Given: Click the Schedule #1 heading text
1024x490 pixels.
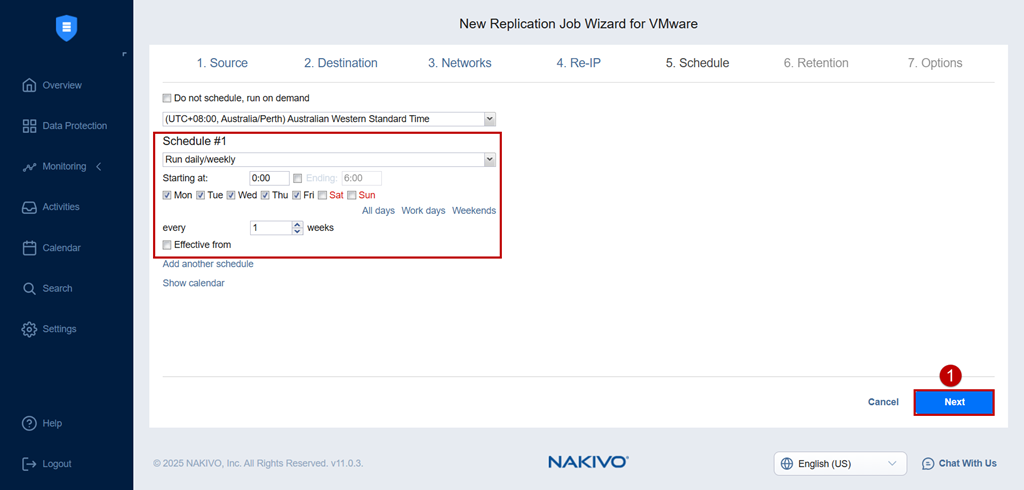Looking at the screenshot, I should click(193, 141).
